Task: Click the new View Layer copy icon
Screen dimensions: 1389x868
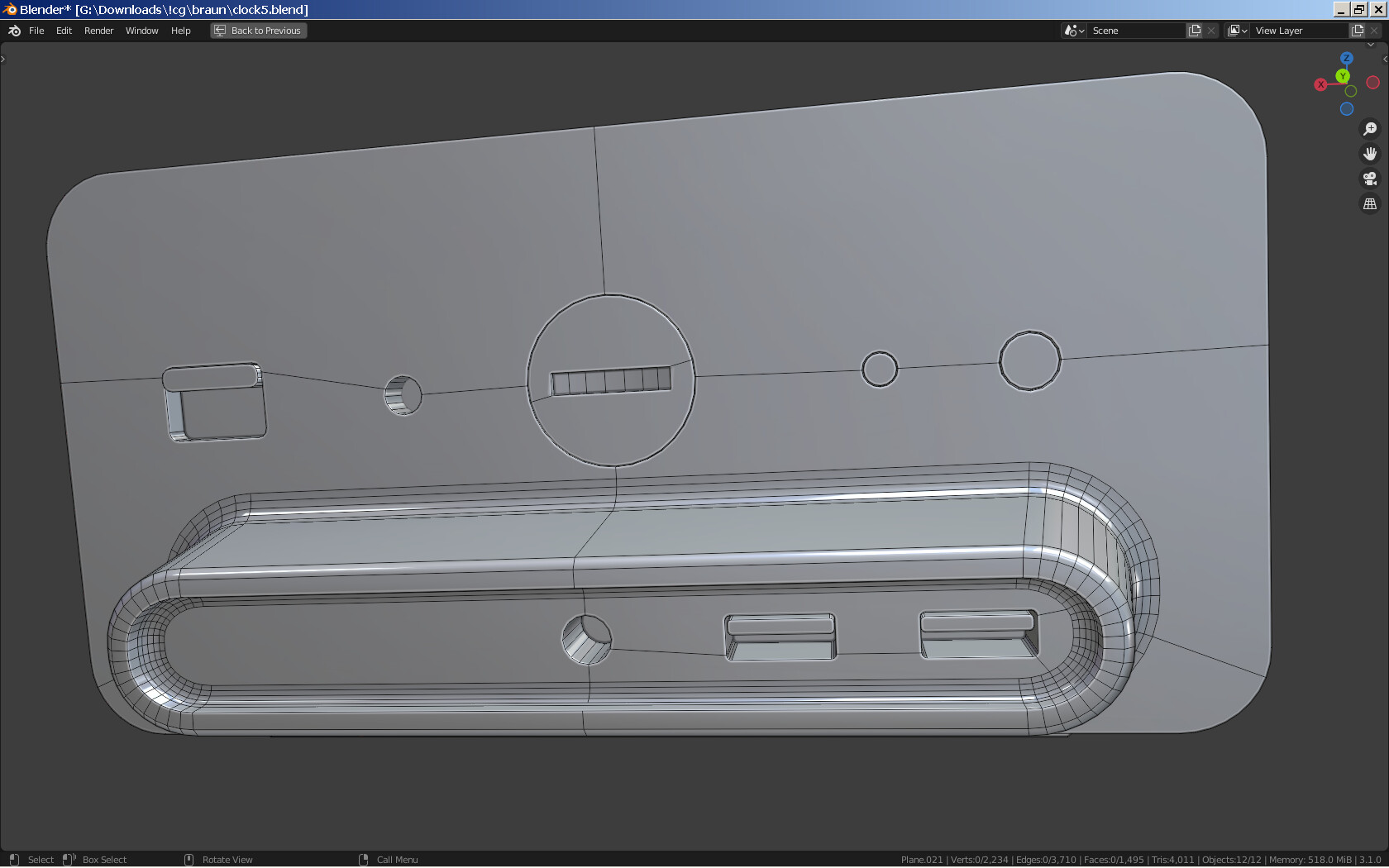Action: [1357, 31]
